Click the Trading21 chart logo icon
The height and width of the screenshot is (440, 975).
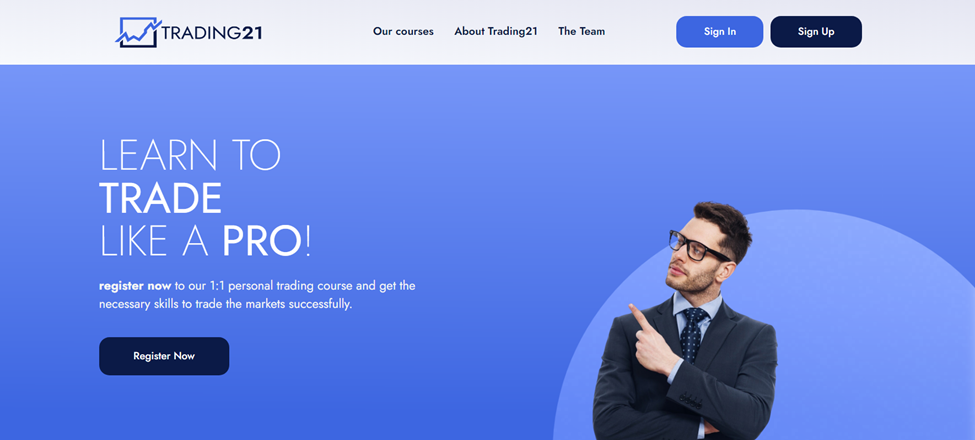click(x=138, y=32)
